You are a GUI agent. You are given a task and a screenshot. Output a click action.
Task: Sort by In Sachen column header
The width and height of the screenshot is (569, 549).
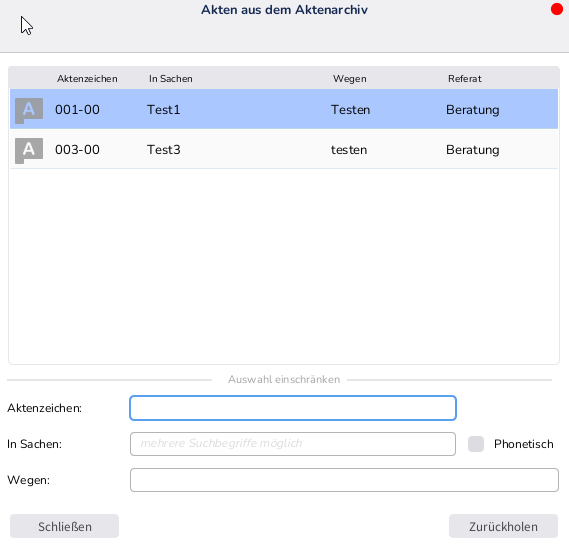171,79
